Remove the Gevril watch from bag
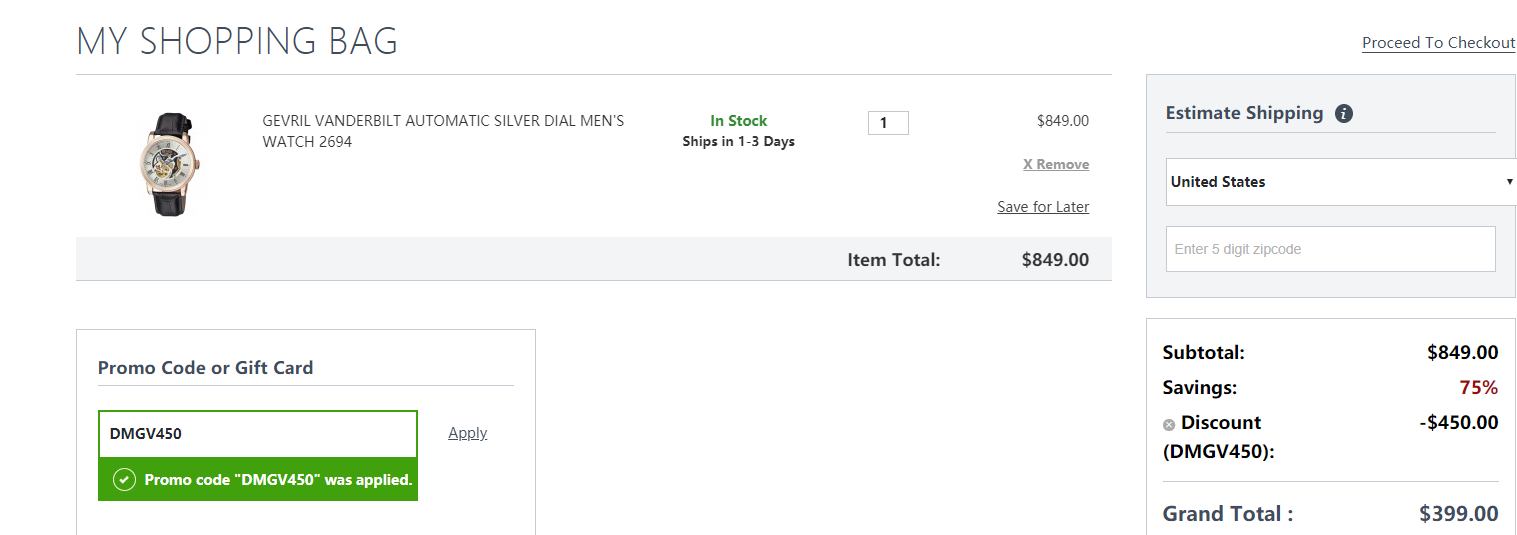 point(1056,165)
